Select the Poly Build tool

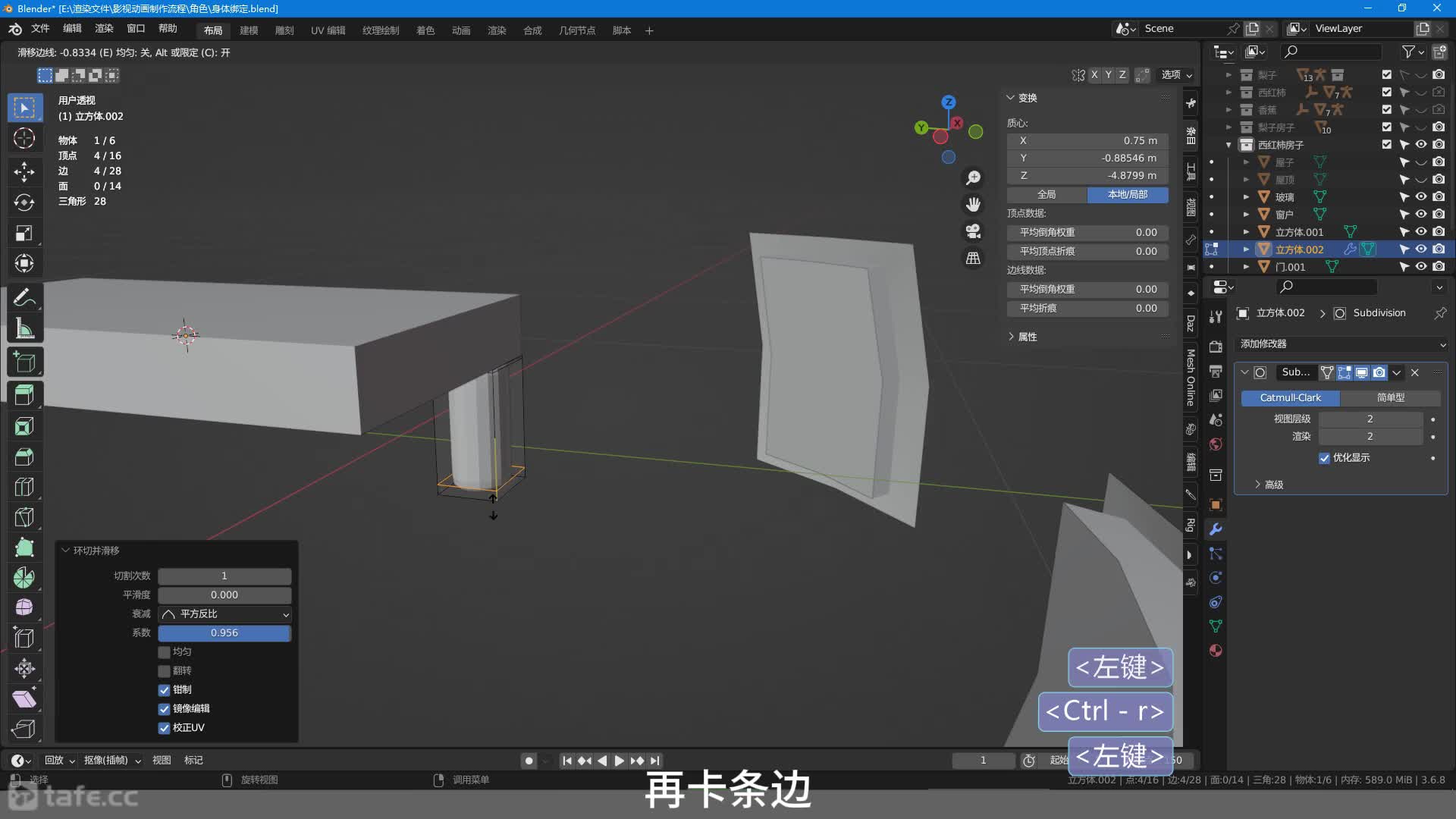coord(24,548)
